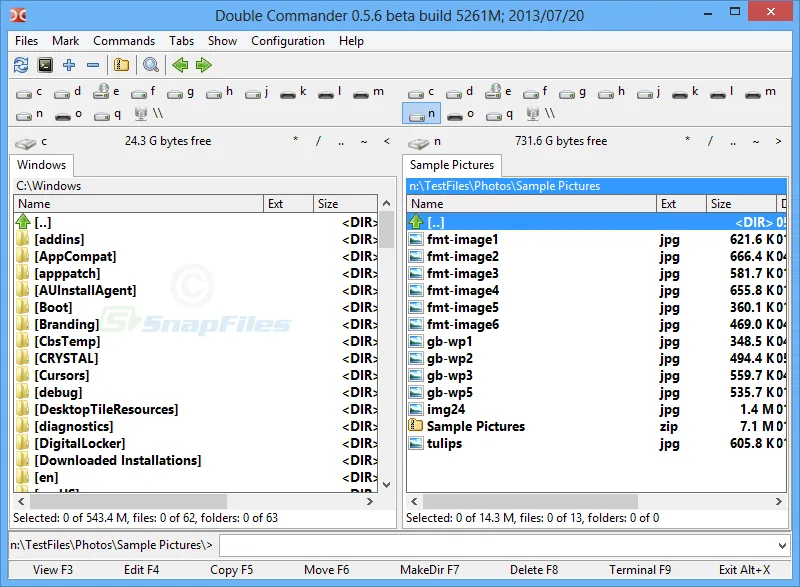Screen dimensions: 800x587
Task: Open the Tabs menu
Action: 182,41
